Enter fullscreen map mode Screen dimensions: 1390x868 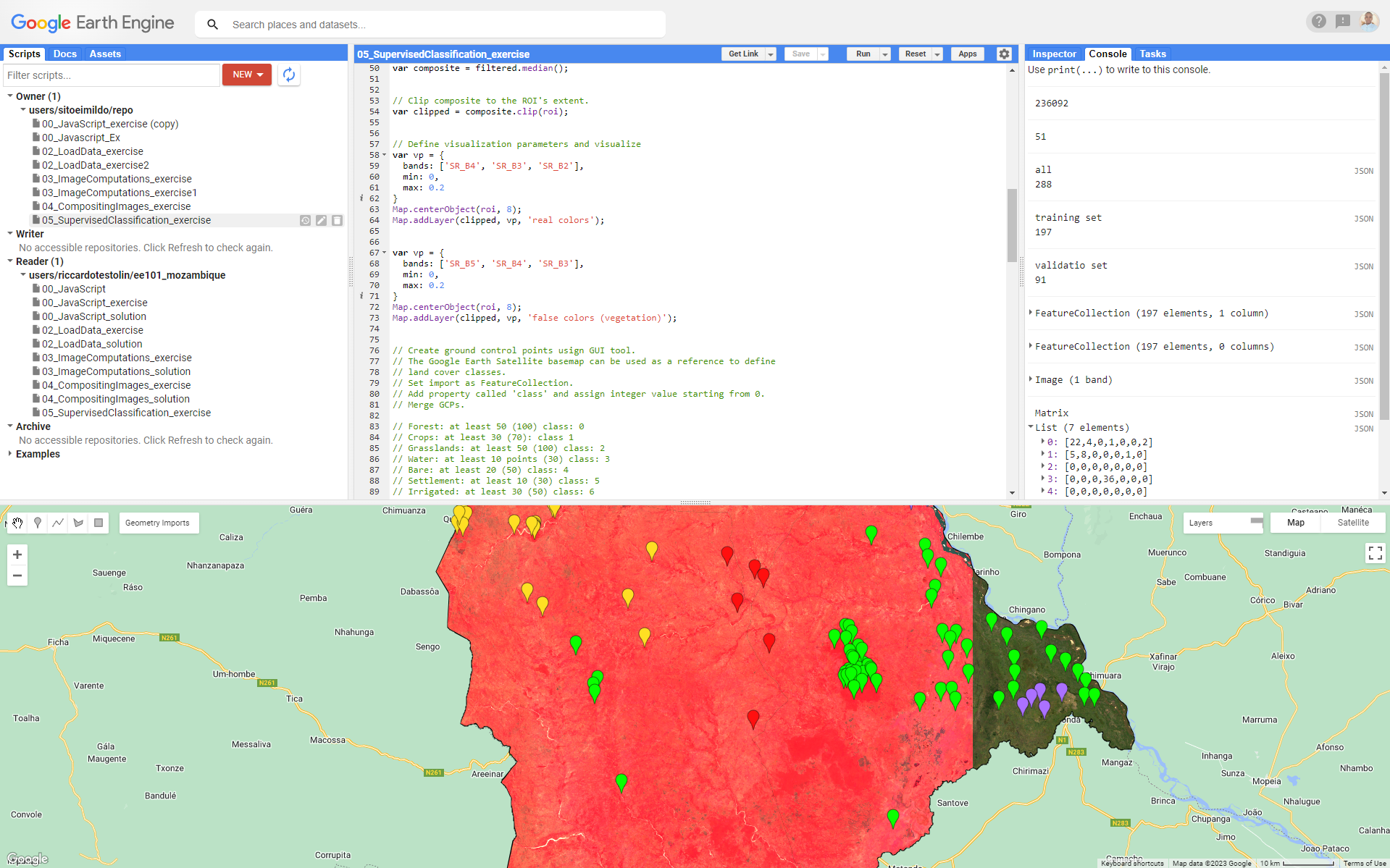(1375, 552)
